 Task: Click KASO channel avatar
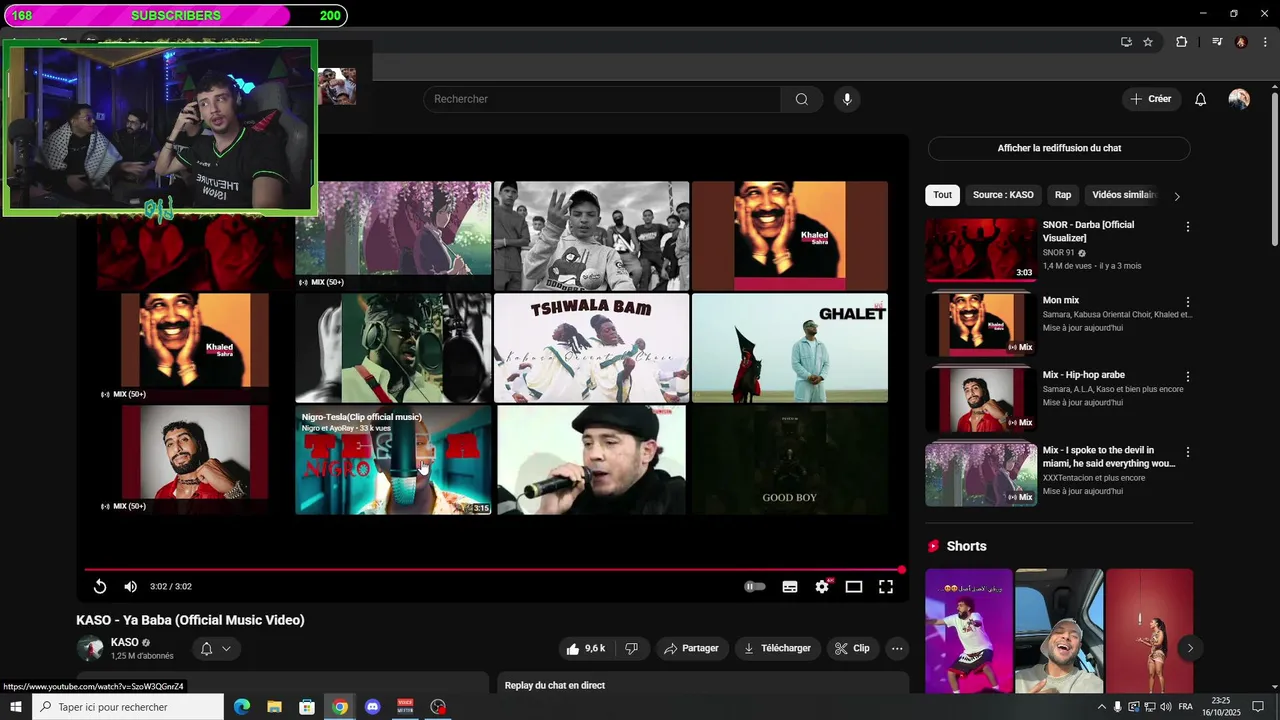pos(90,648)
